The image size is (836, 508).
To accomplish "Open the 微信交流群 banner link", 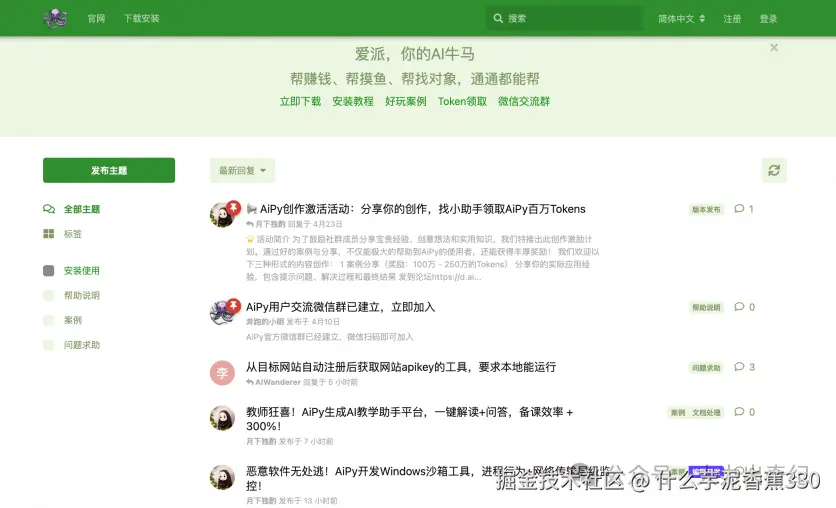I will (x=524, y=101).
